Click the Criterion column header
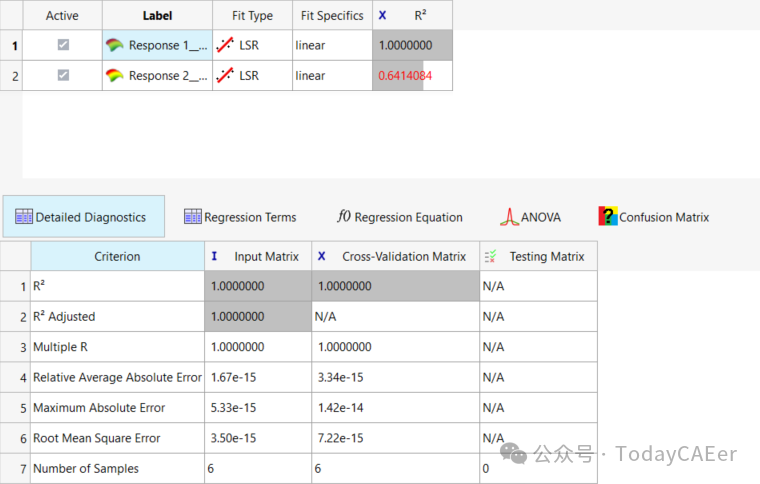760x484 pixels. 117,256
